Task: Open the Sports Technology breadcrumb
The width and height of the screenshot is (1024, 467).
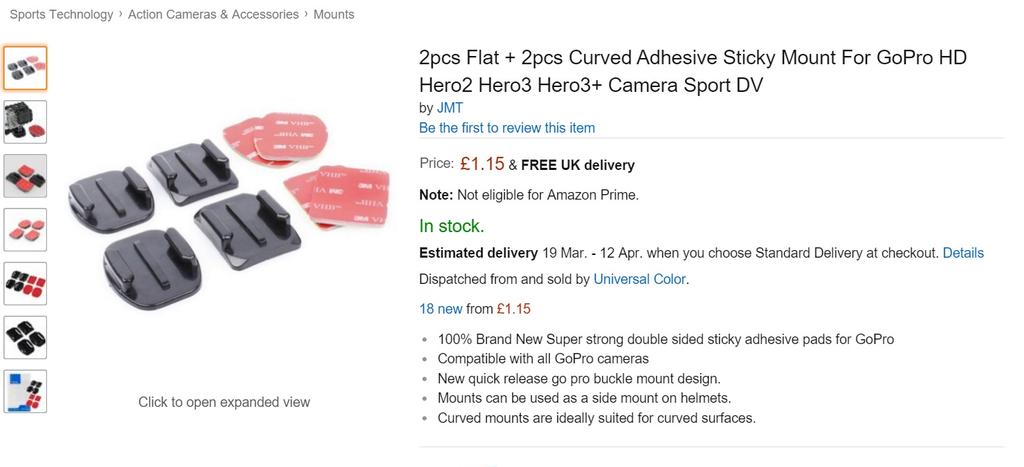Action: [61, 14]
